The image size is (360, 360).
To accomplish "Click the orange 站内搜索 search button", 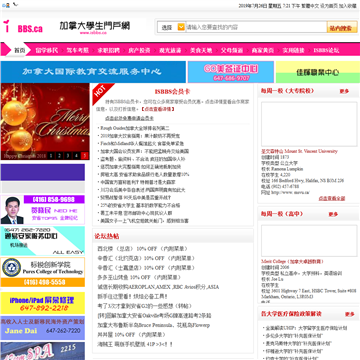I will click(342, 28).
